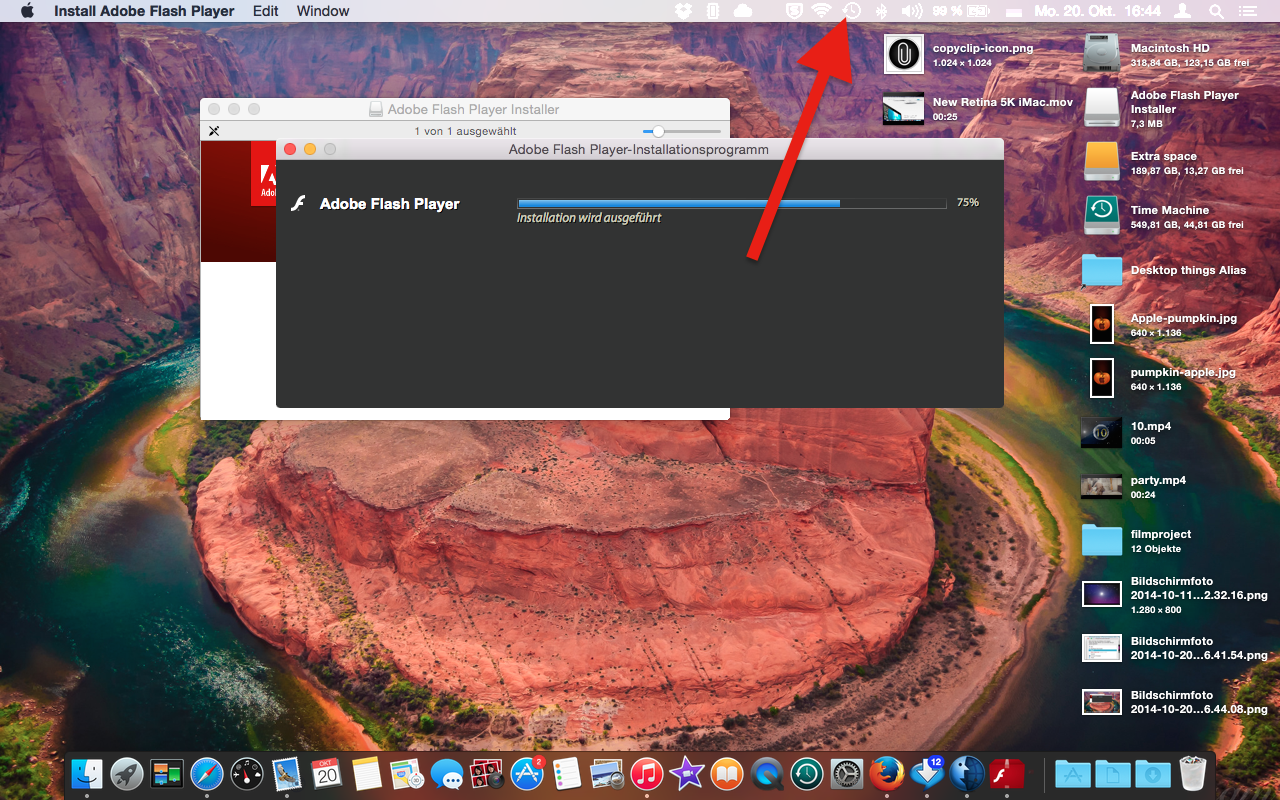Open the Dashboard gauge icon in Dock

tap(247, 773)
